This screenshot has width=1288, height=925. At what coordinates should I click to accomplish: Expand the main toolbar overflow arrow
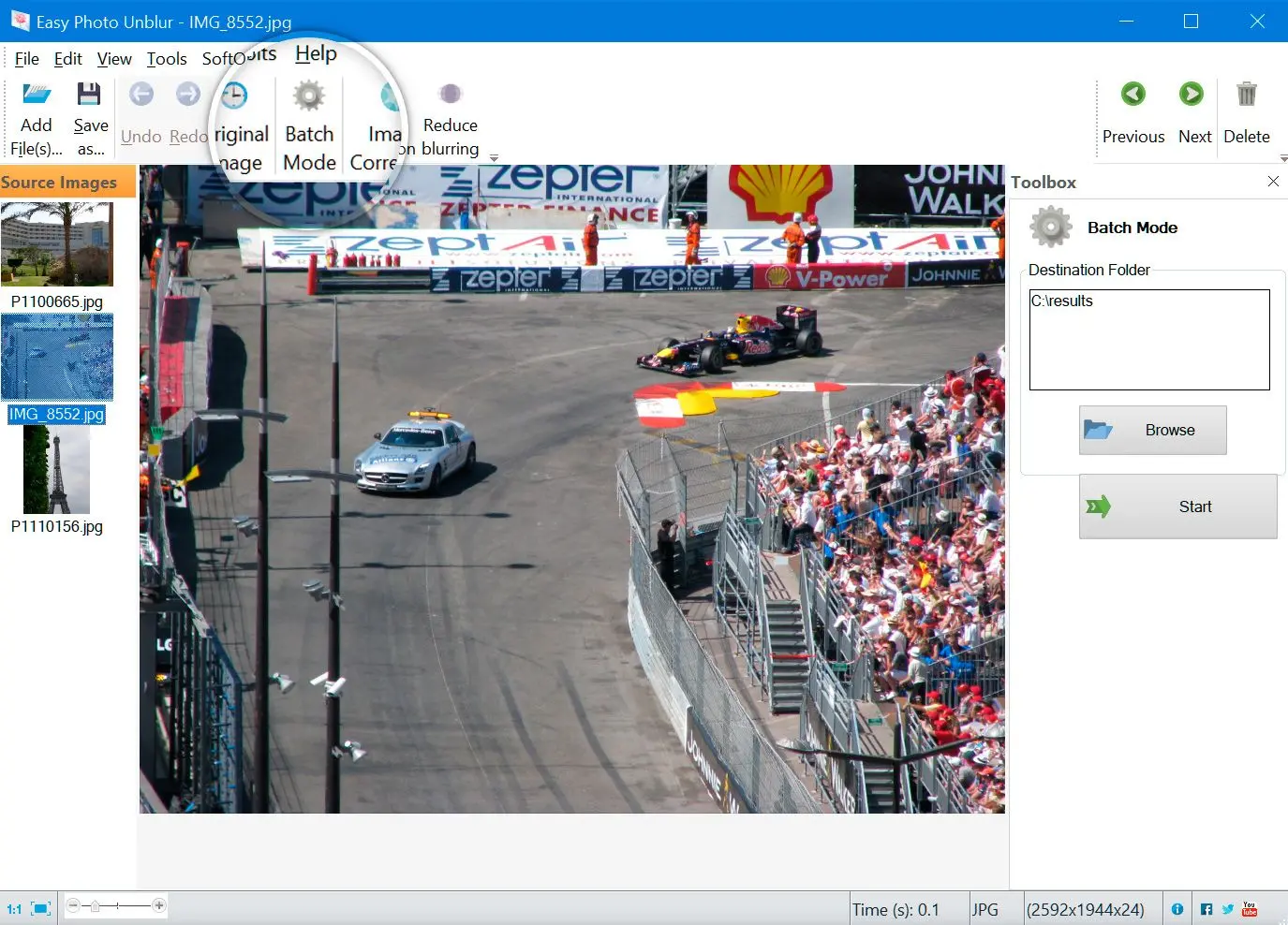(x=494, y=158)
